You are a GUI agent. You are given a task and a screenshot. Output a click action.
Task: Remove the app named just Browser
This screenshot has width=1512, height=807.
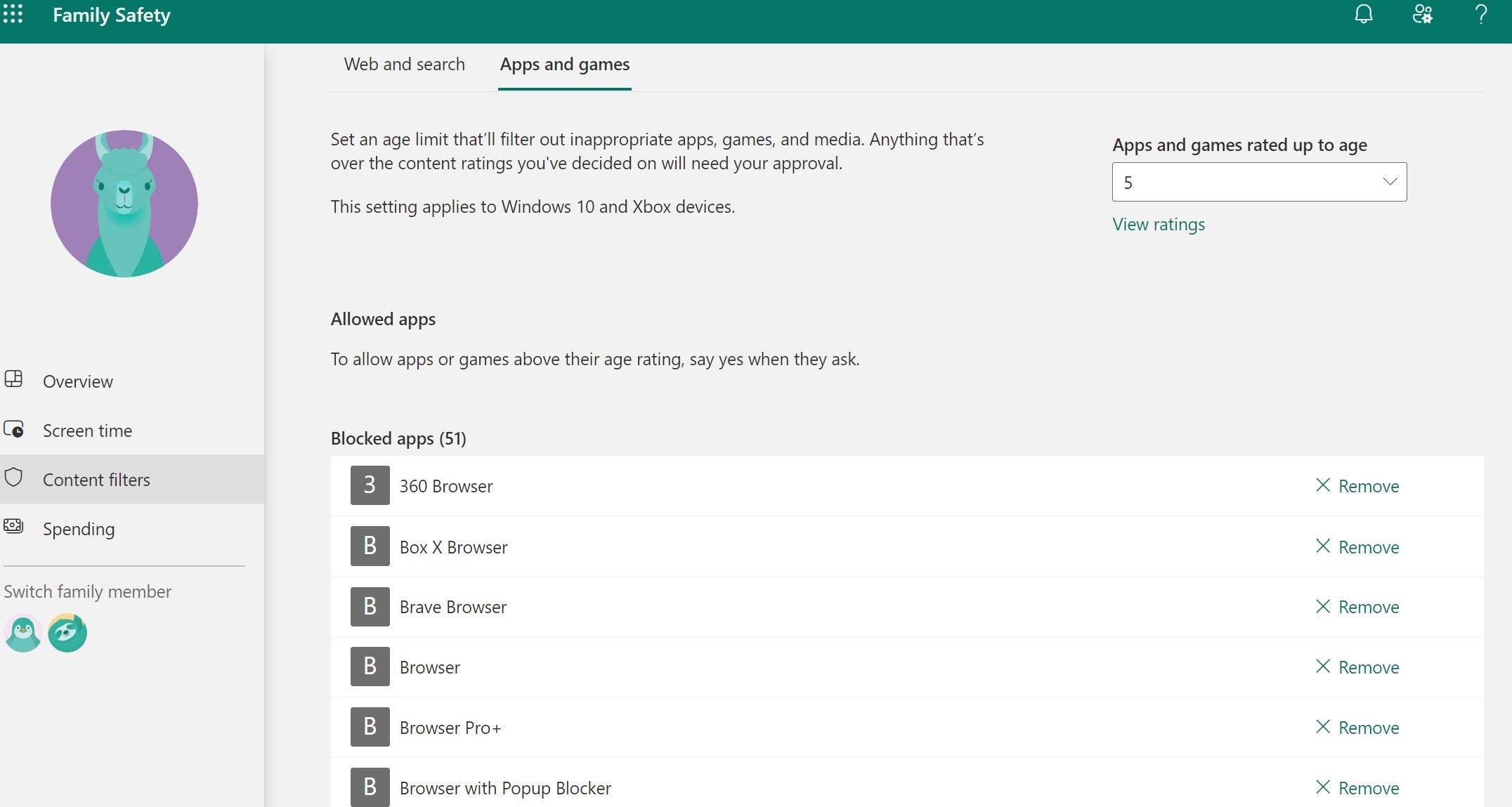[1357, 667]
